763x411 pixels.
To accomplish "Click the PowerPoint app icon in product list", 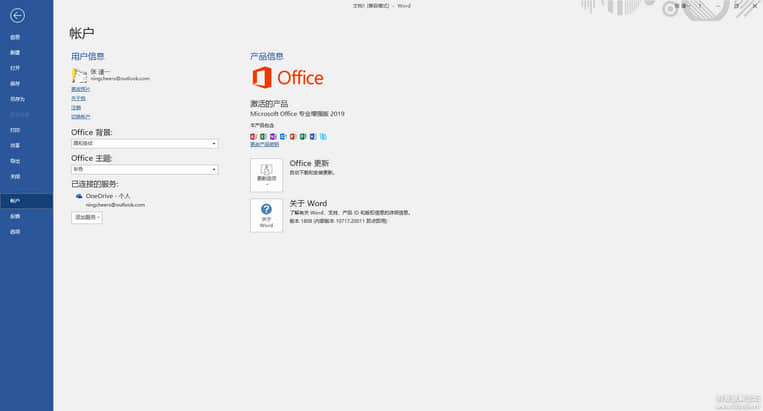I will (293, 137).
